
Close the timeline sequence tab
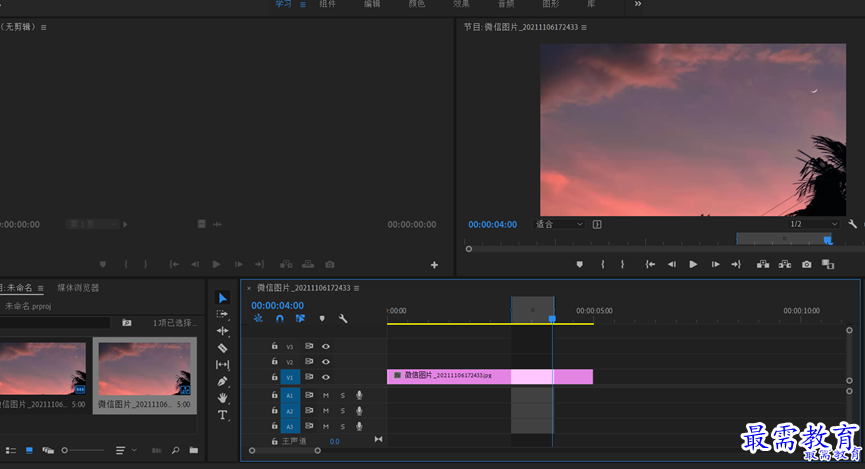click(x=249, y=288)
